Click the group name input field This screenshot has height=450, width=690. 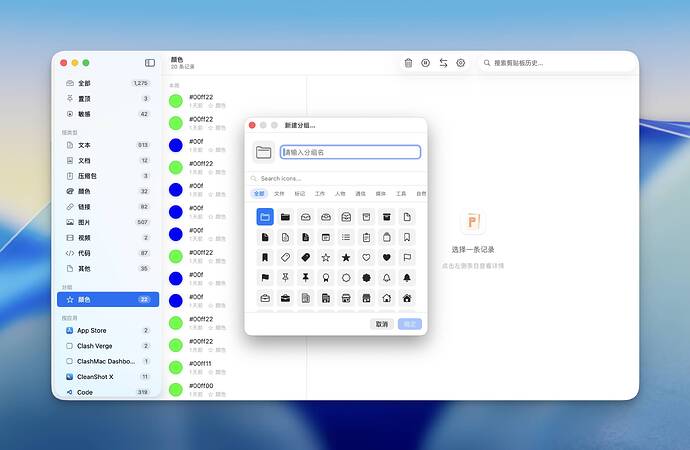point(350,152)
